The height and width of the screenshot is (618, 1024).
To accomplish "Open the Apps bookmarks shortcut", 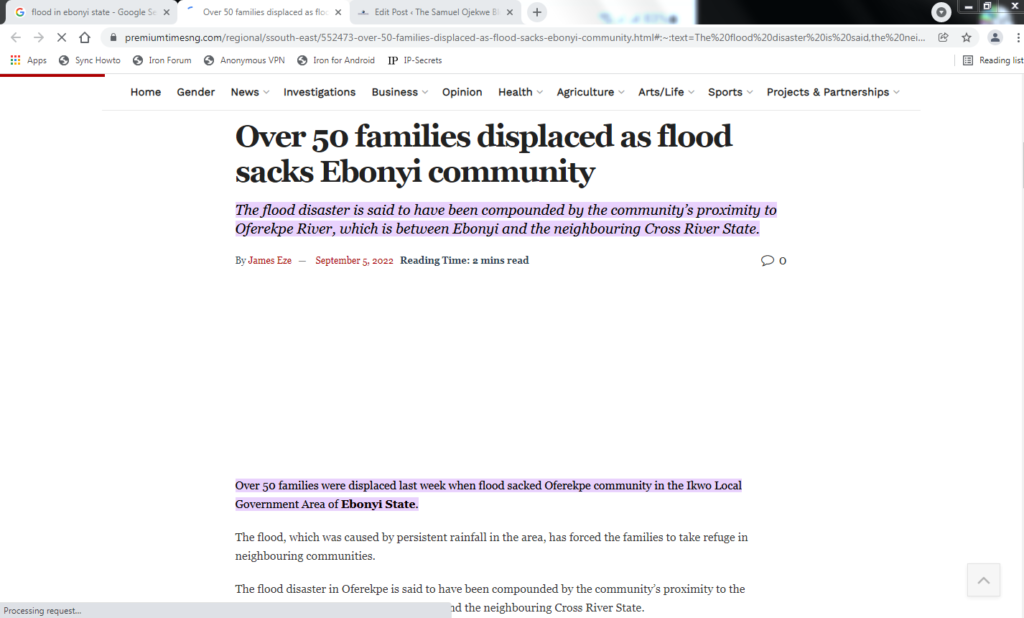I will [x=29, y=60].
